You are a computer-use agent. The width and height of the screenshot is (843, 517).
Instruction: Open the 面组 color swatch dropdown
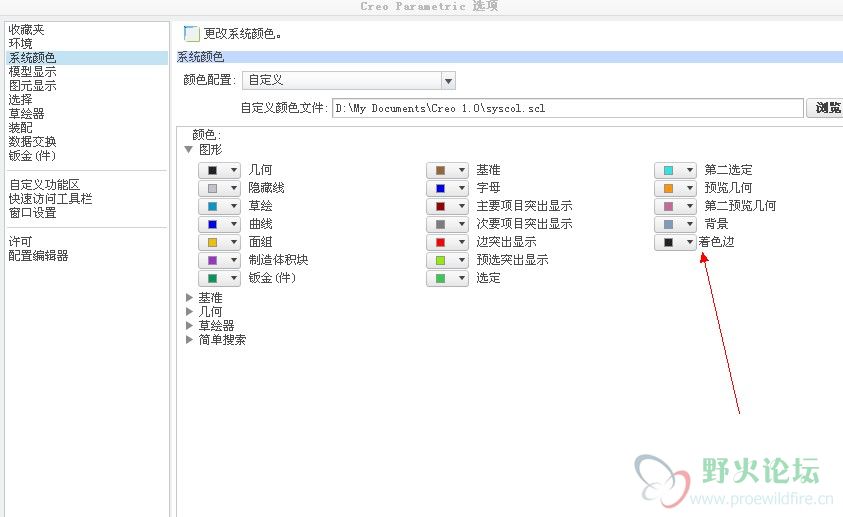219,242
